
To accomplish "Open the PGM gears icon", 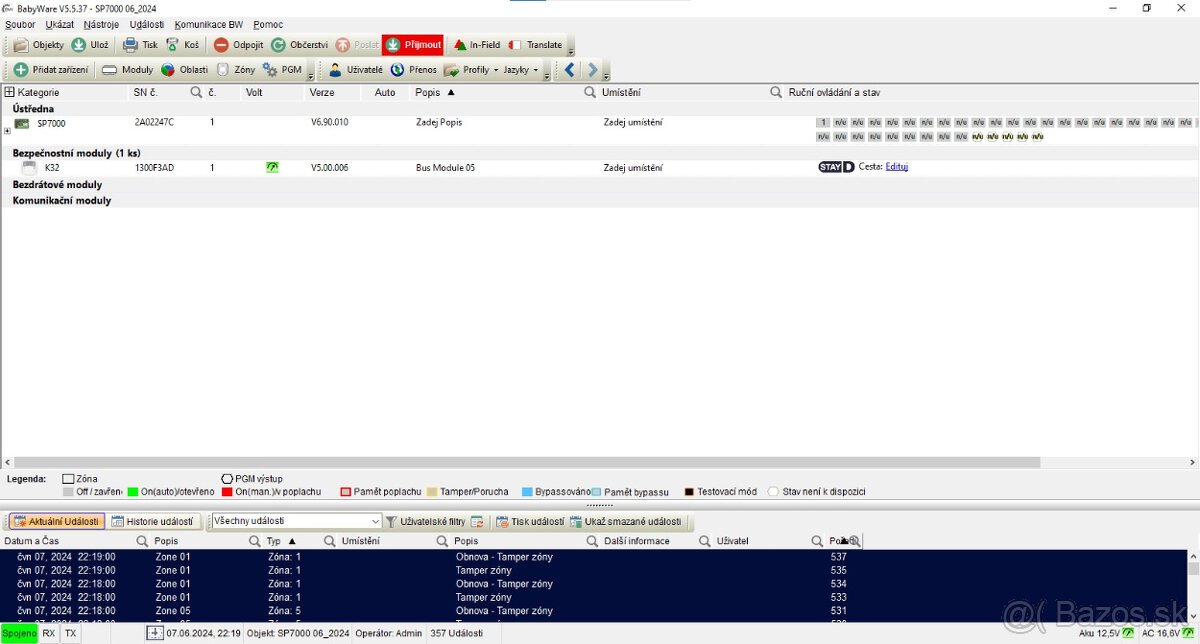I will coord(271,70).
